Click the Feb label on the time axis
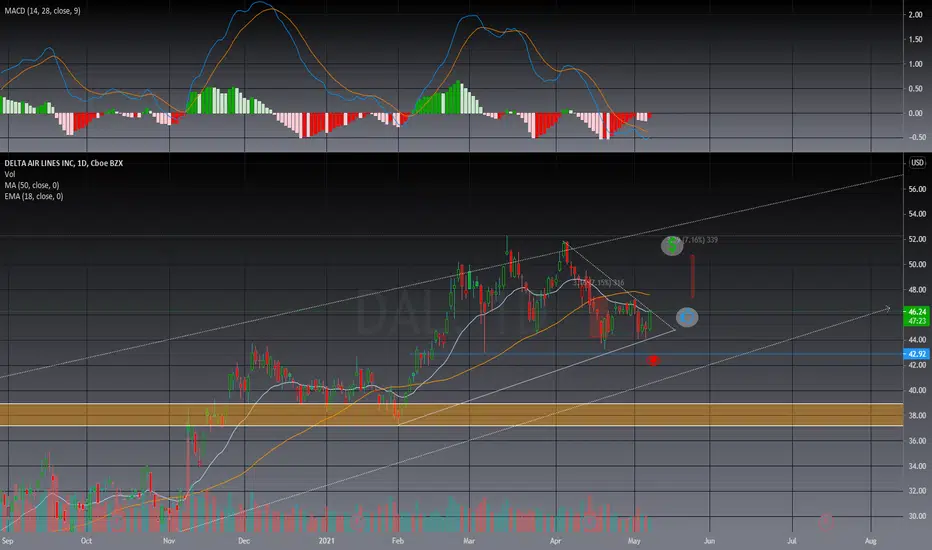The width and height of the screenshot is (932, 550). point(398,541)
